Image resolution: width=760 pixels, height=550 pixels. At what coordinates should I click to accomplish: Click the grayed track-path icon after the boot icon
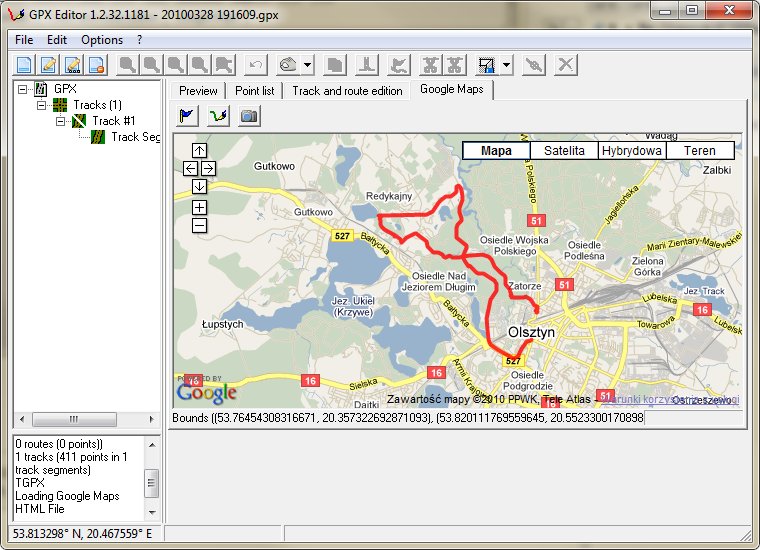(399, 64)
